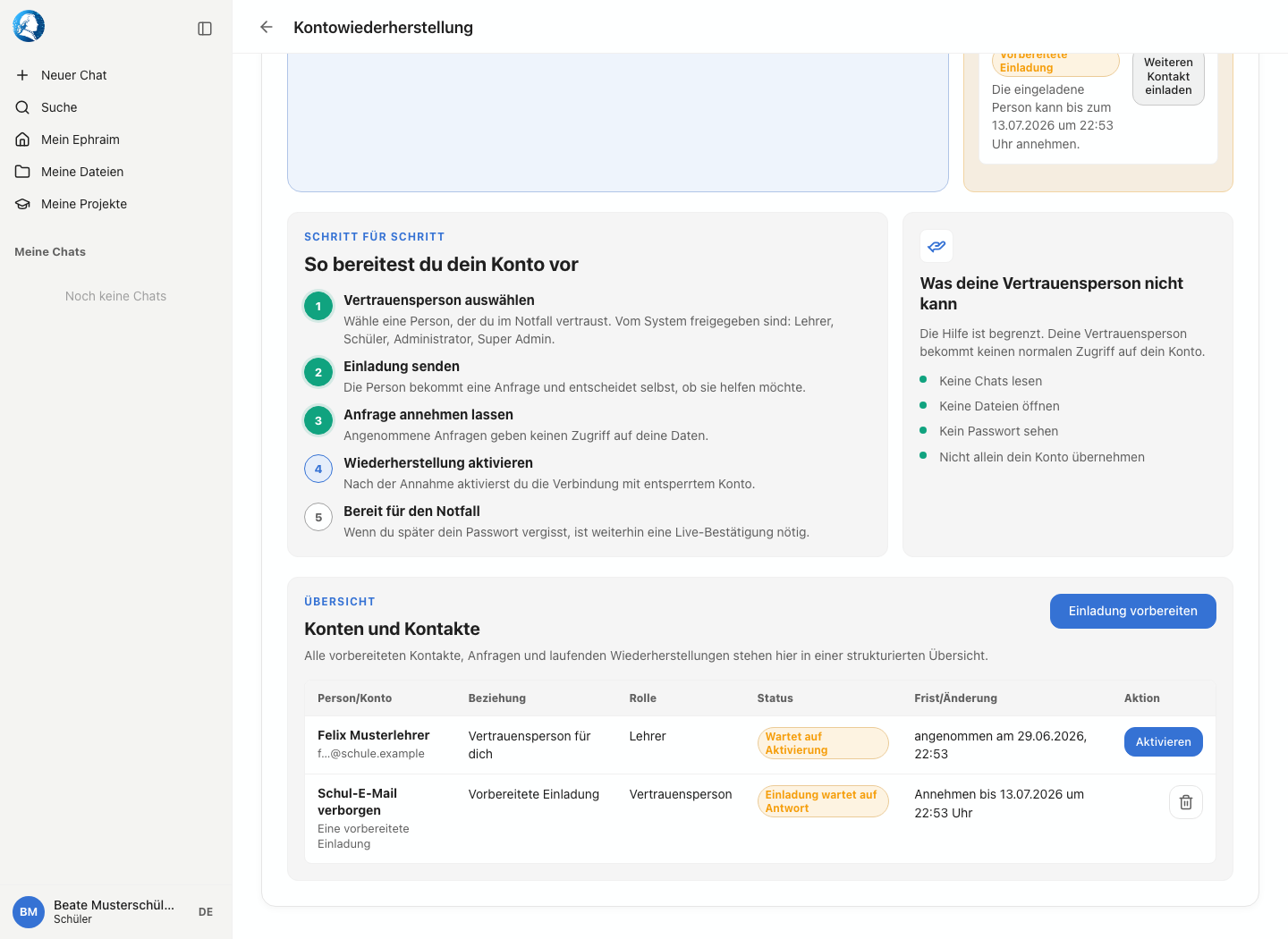1288x939 pixels.
Task: Click the Meine Chats section heading
Action: click(50, 252)
